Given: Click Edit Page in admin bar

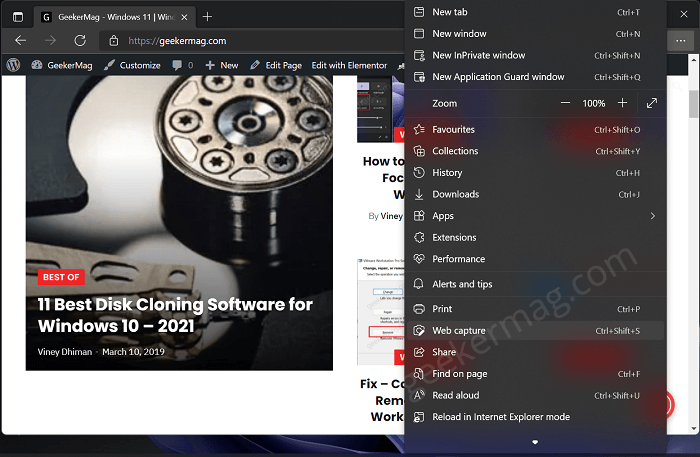Looking at the screenshot, I should click(276, 65).
